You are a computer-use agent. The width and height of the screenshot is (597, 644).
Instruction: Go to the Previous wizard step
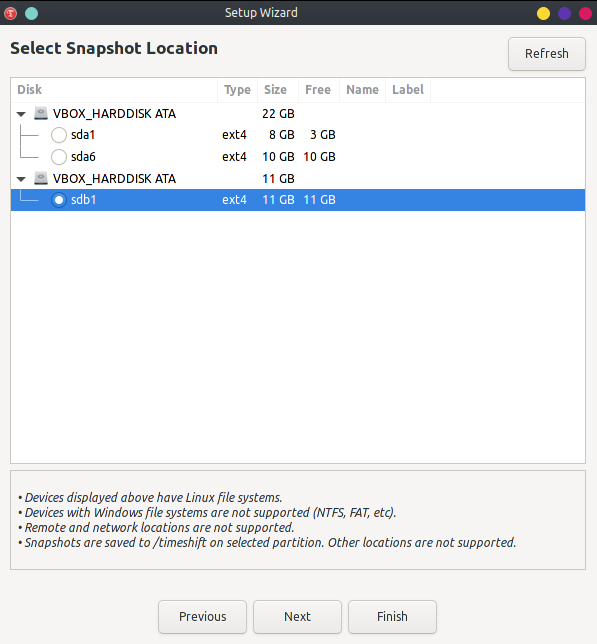[x=202, y=616]
